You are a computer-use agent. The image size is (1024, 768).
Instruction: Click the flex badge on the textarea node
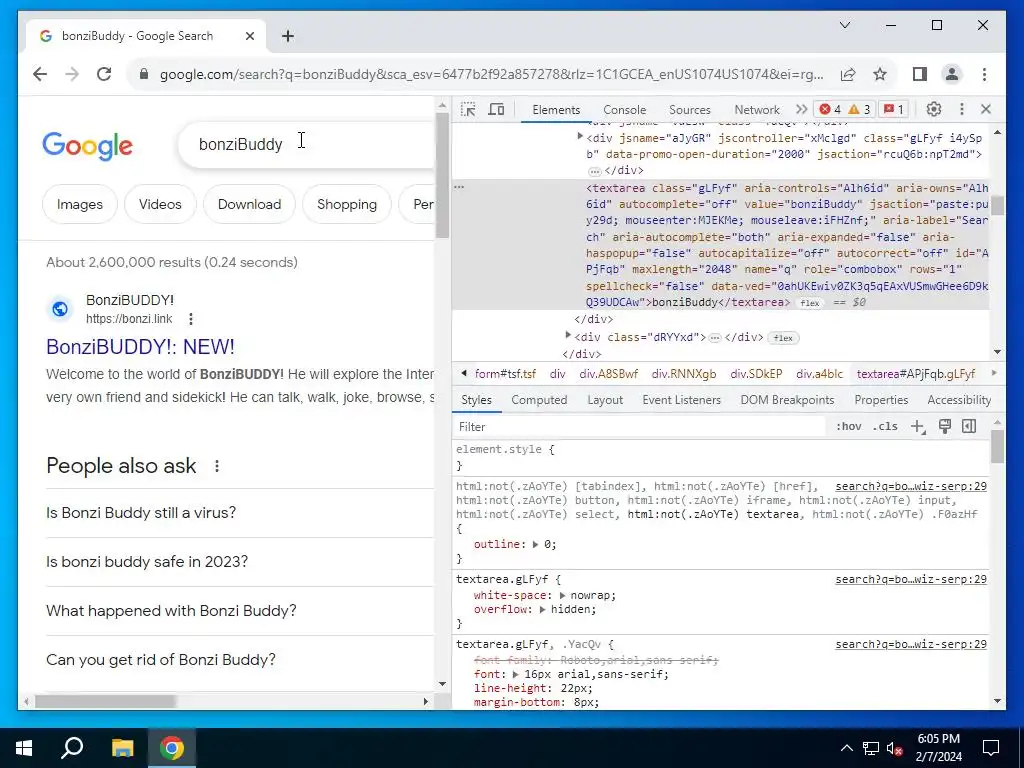810,303
